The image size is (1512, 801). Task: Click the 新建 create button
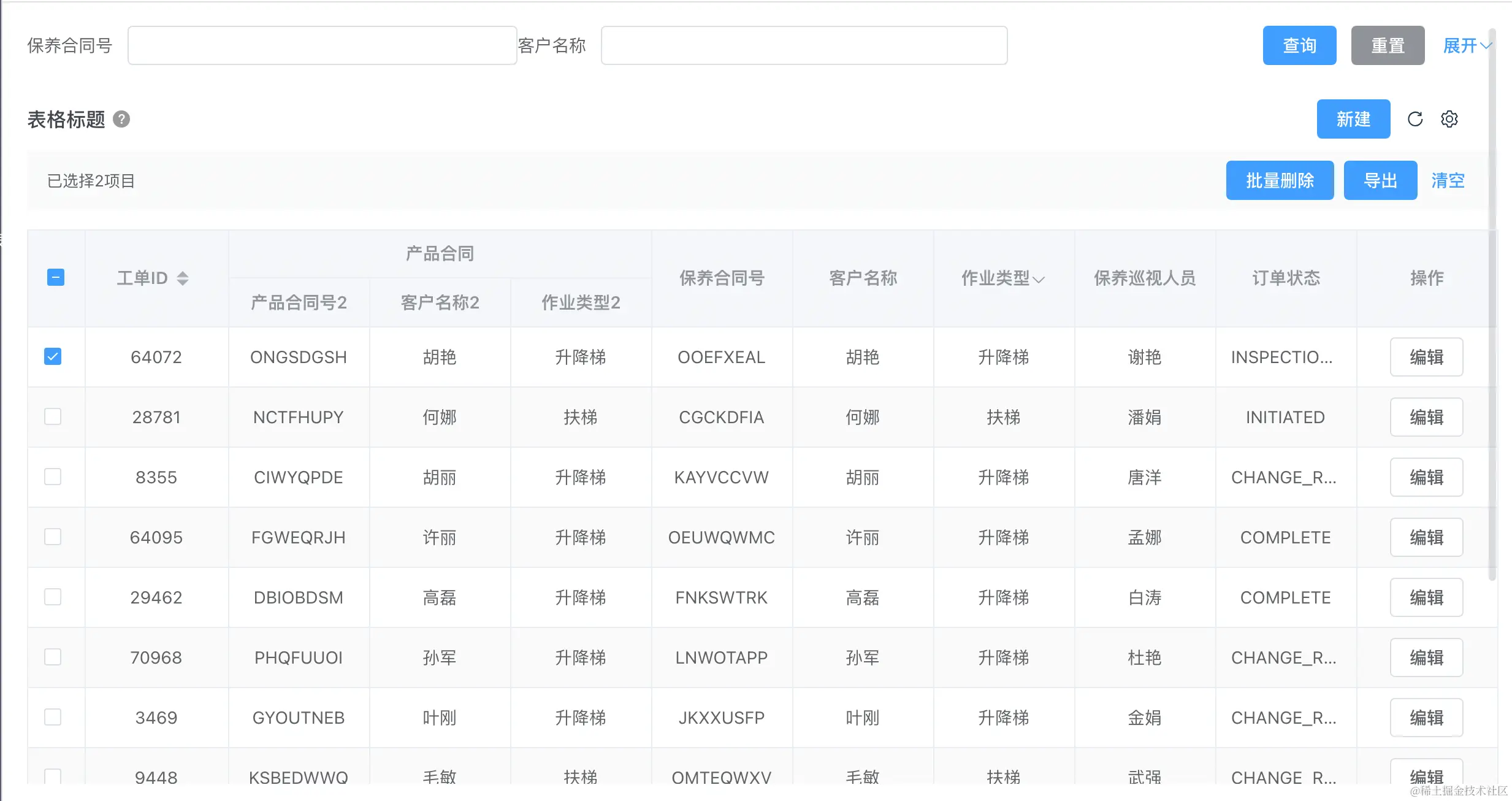click(x=1353, y=119)
